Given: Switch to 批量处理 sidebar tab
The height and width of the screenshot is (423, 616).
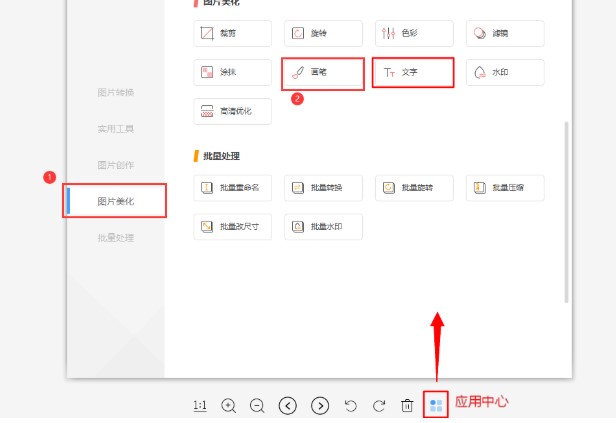Looking at the screenshot, I should click(x=116, y=238).
